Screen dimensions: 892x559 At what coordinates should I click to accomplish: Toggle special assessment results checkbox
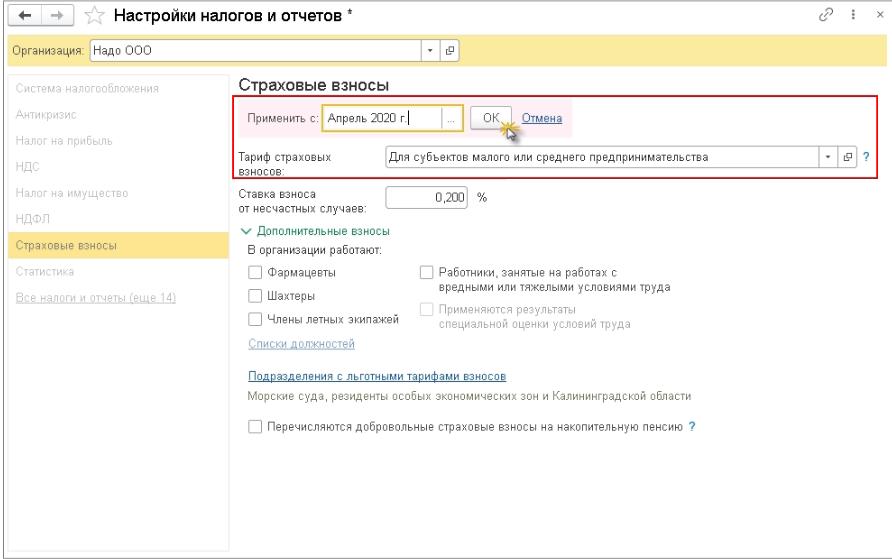[x=426, y=309]
